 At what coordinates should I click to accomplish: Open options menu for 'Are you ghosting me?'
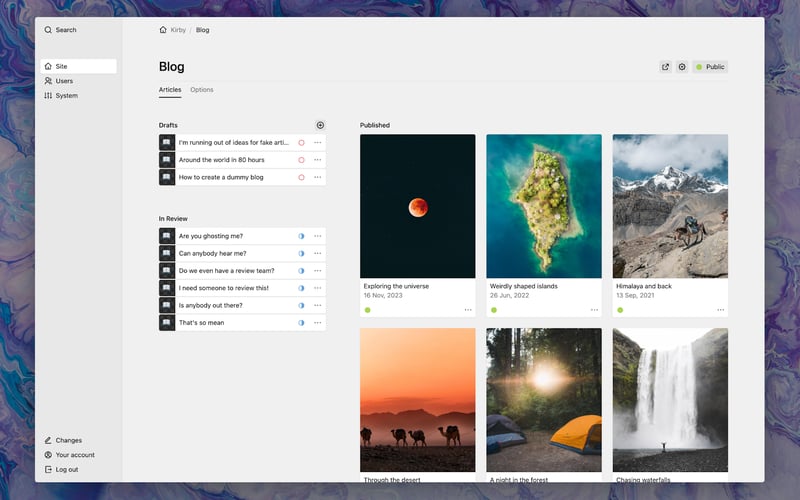pos(318,236)
